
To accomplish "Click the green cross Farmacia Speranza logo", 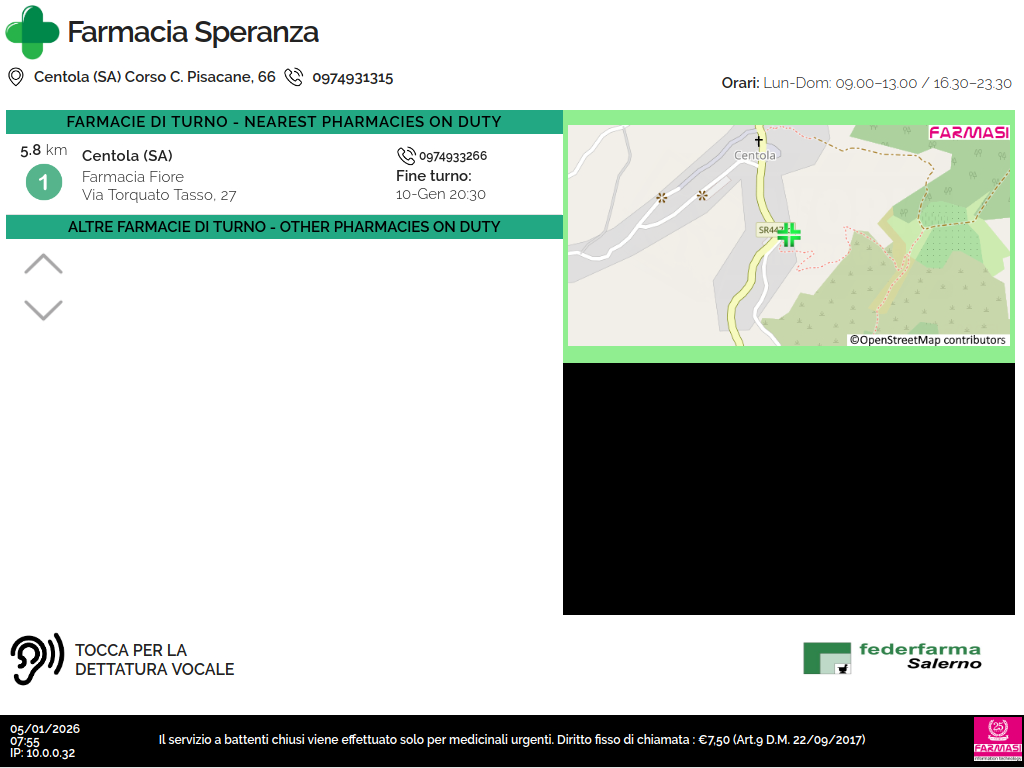I will pos(32,32).
